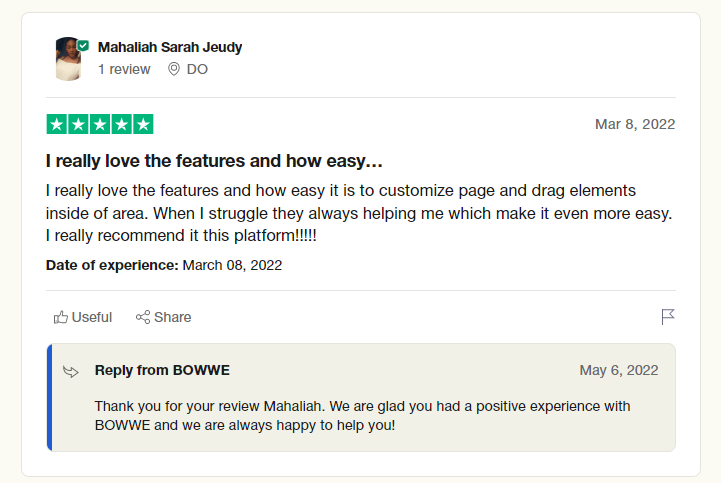Viewport: 721px width, 483px height.
Task: Open reviewer name Mahaliah Sarah Jeudy
Action: point(170,47)
